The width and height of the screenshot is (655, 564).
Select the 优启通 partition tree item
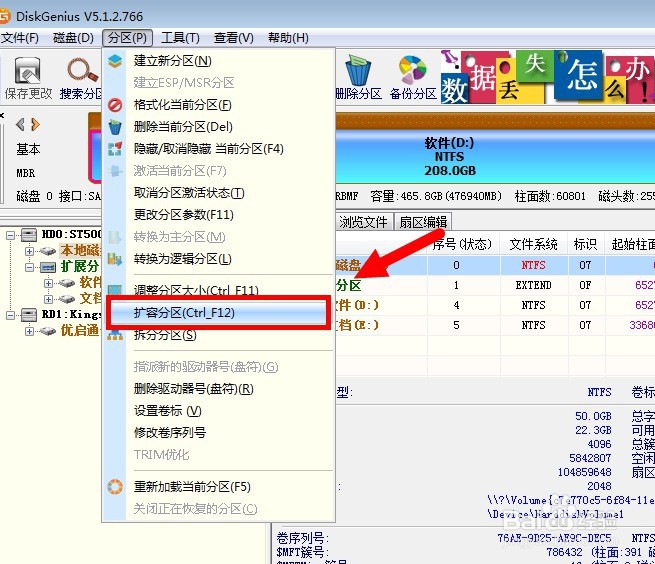click(x=80, y=331)
